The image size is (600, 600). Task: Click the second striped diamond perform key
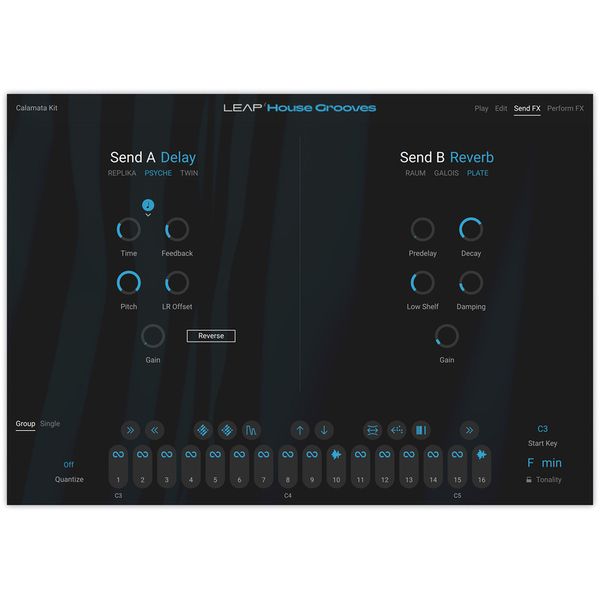point(227,430)
